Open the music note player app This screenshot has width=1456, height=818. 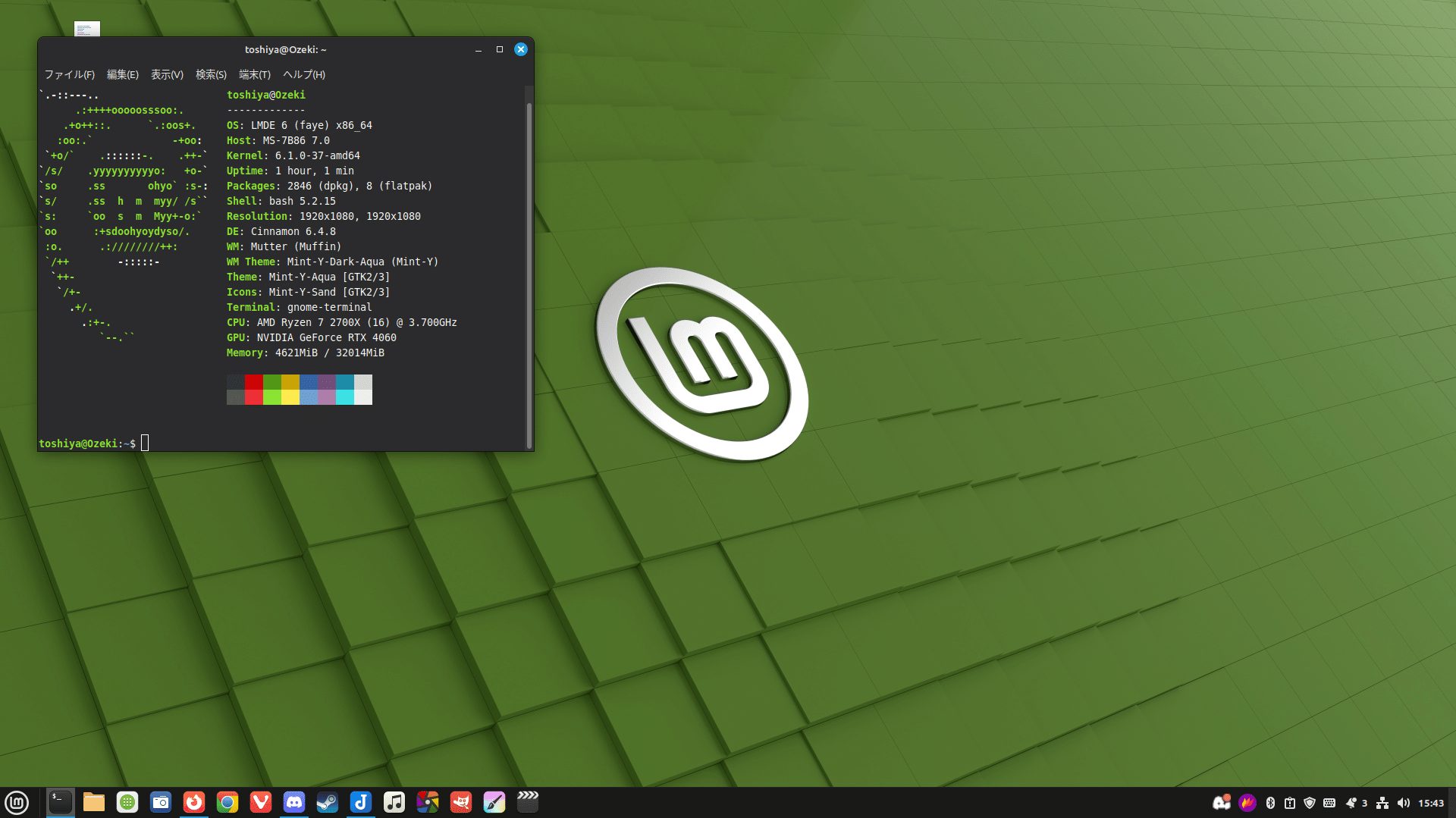(394, 802)
